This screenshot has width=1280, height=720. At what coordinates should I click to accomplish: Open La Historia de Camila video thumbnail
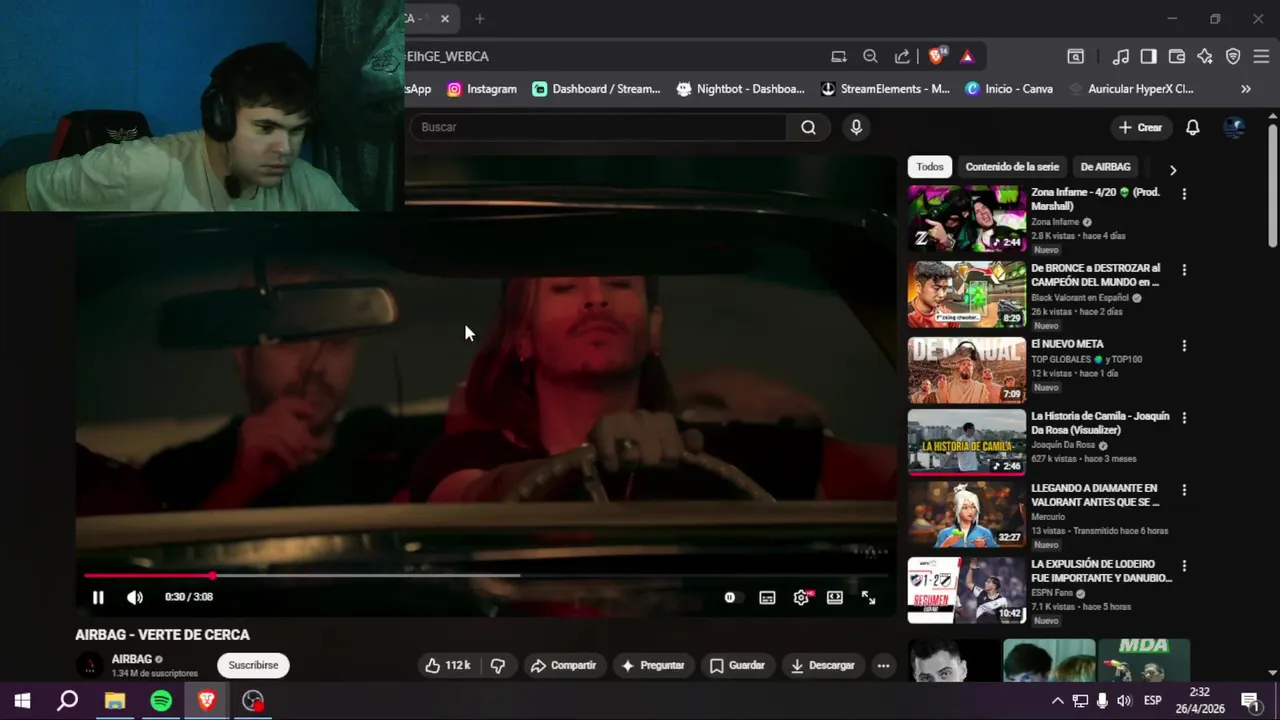[966, 442]
